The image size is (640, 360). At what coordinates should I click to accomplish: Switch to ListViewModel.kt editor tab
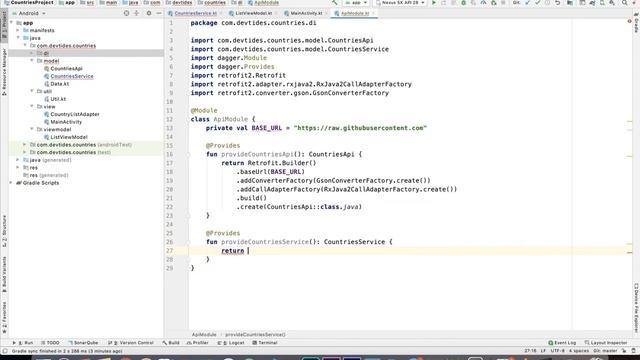click(x=253, y=13)
